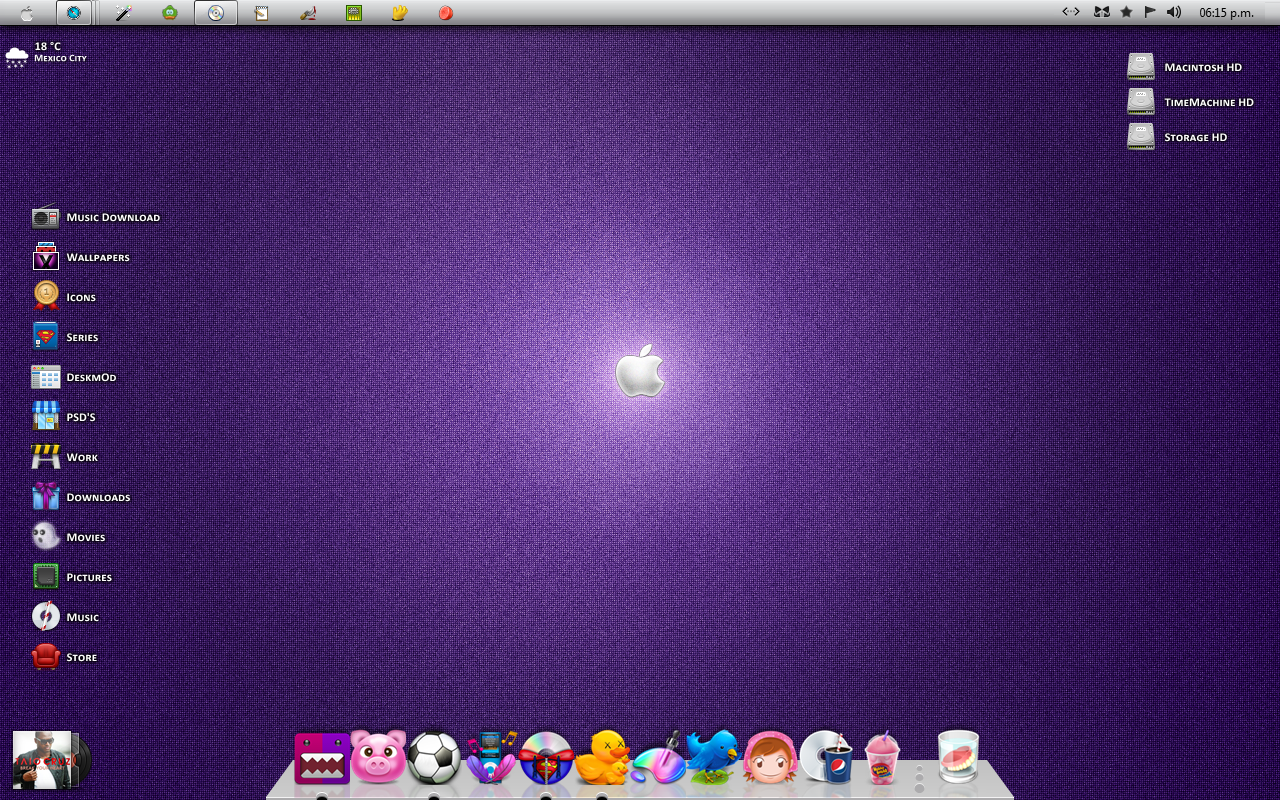Click the red ball icon in the top bar

pyautogui.click(x=446, y=13)
